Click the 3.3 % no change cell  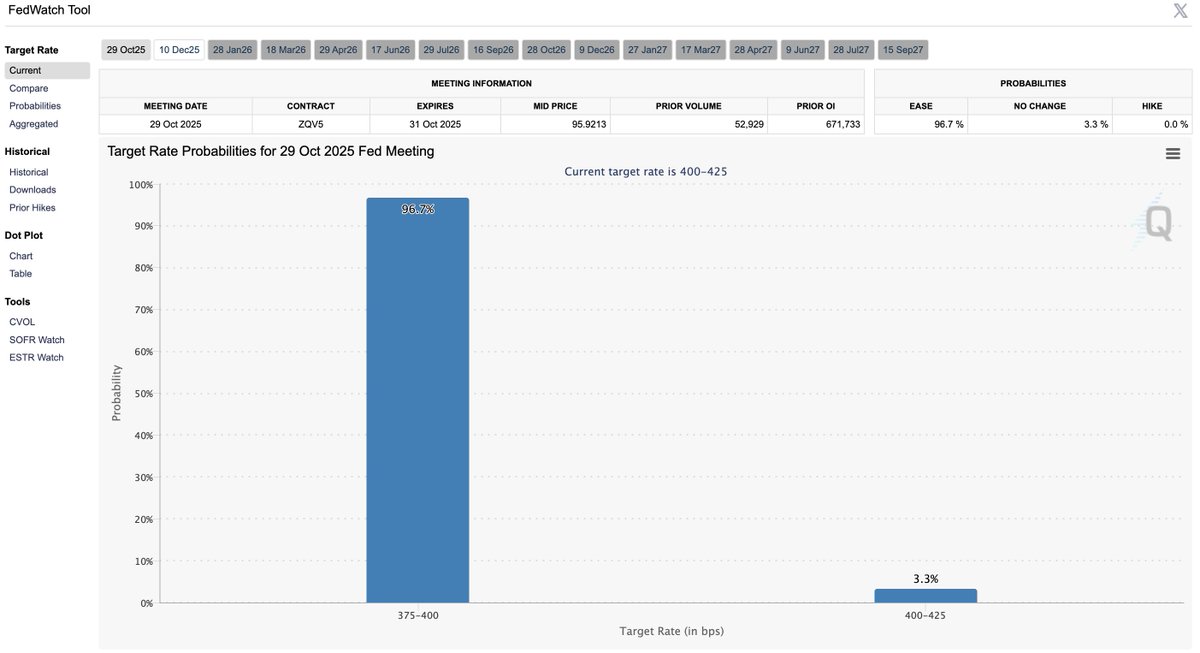(1040, 124)
